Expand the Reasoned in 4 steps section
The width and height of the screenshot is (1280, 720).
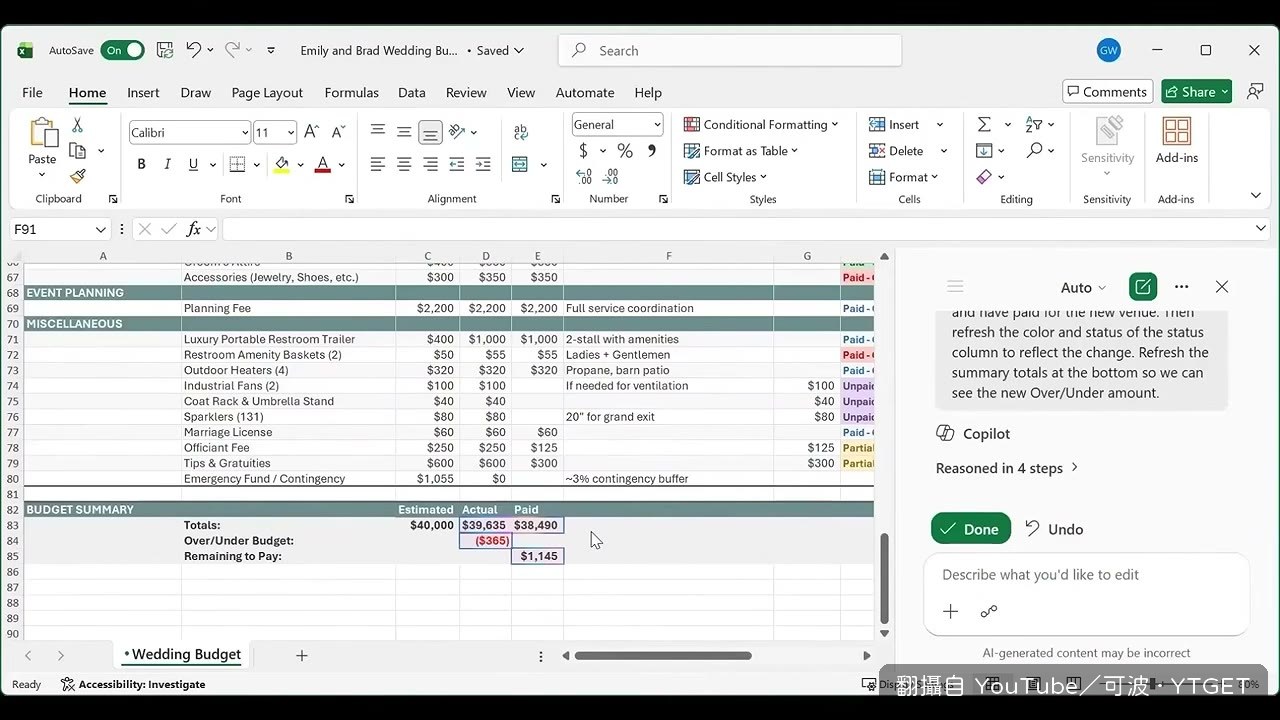point(1007,468)
